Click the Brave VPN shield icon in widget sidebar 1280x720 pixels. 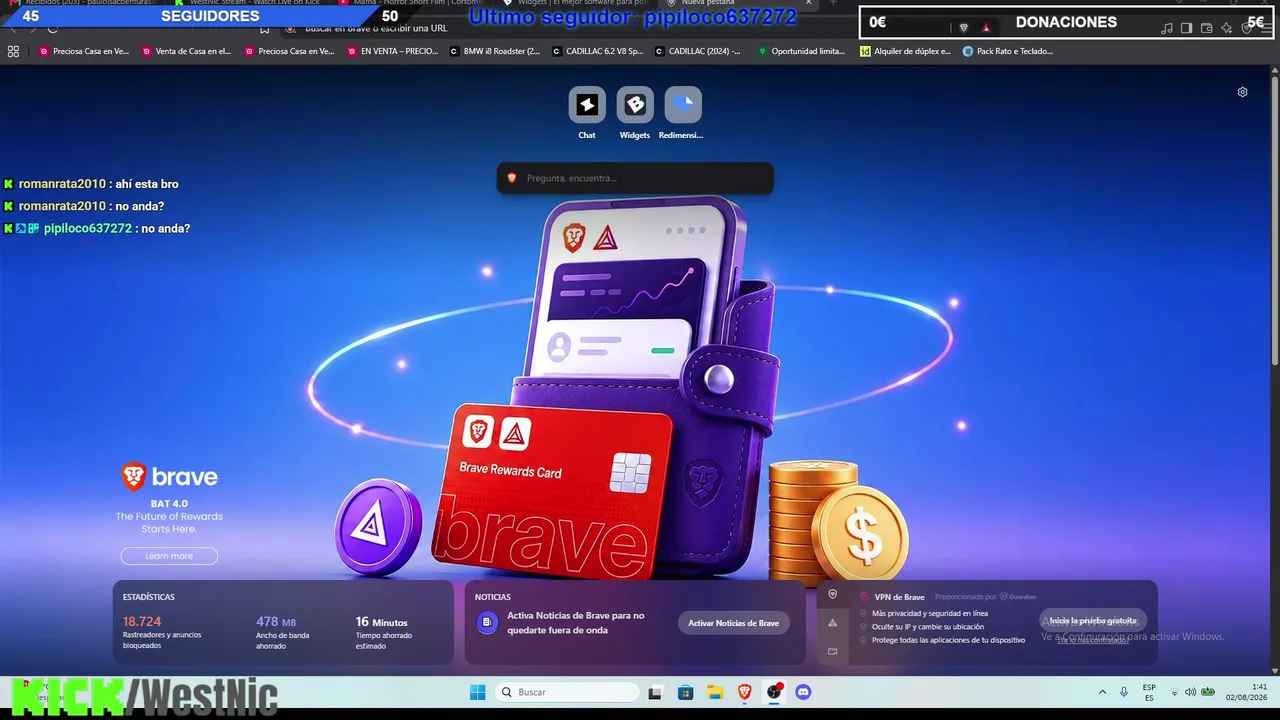point(832,594)
